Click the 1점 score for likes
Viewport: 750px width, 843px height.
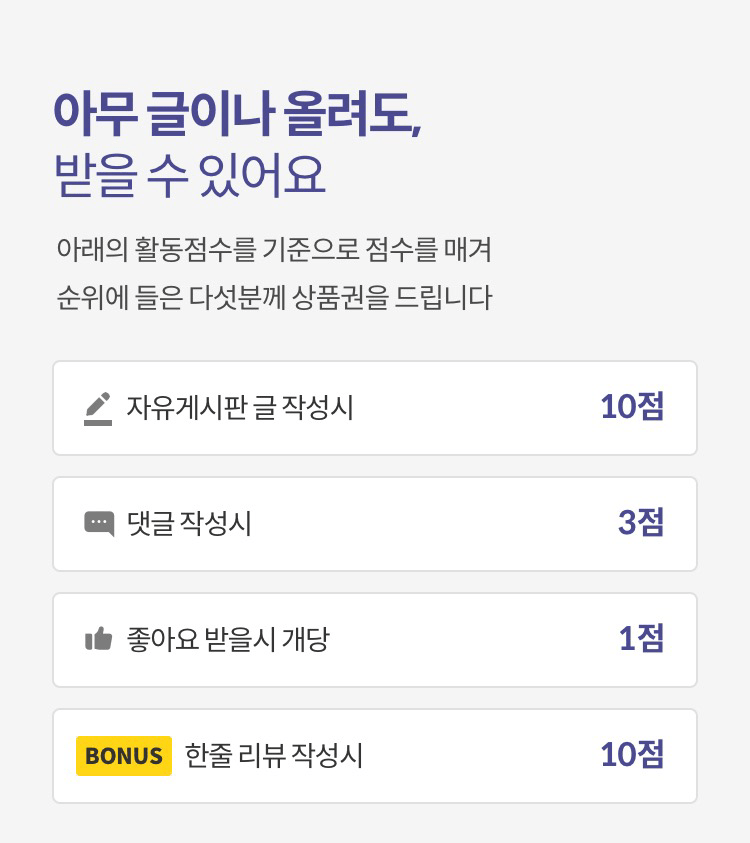[641, 638]
